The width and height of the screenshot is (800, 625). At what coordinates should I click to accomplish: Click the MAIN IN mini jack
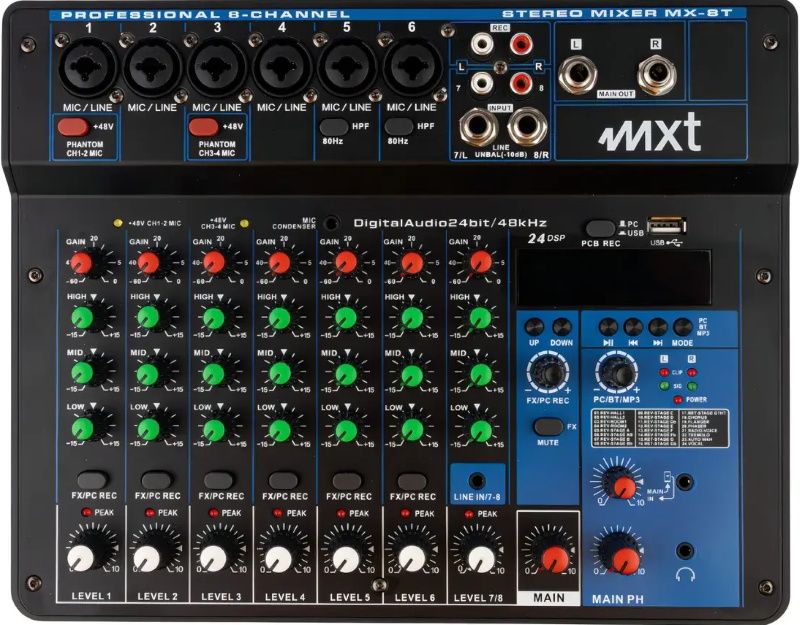click(684, 481)
